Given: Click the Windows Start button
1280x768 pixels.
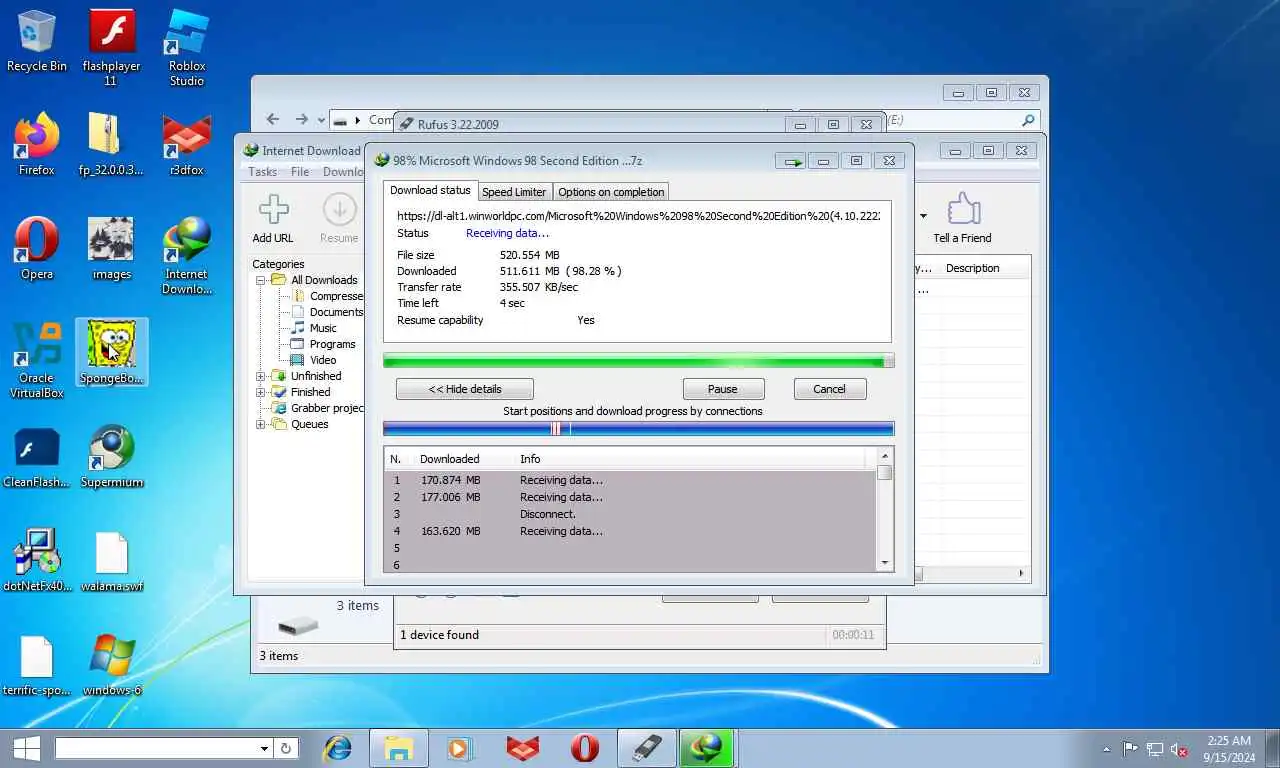Looking at the screenshot, I should (x=26, y=748).
